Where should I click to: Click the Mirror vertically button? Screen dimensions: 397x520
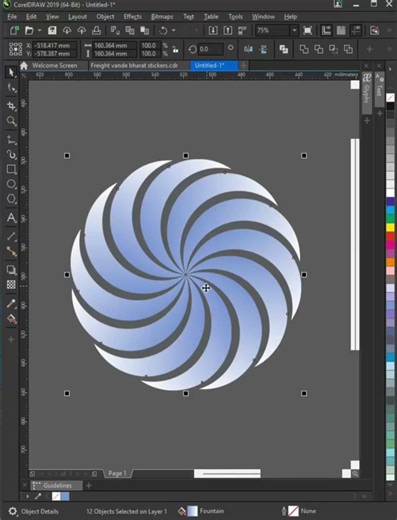point(263,49)
